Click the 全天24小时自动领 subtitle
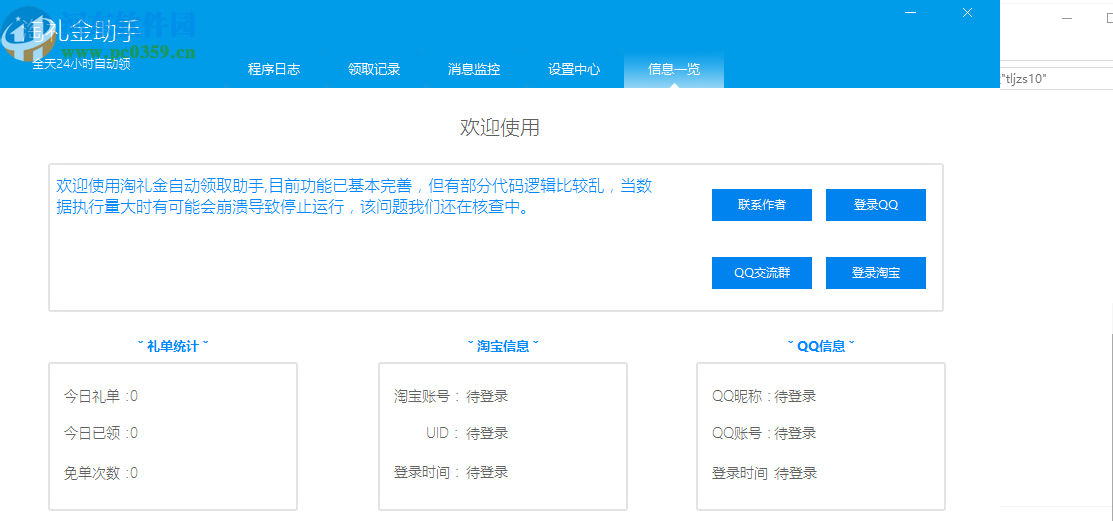This screenshot has height=521, width=1113. pos(82,64)
